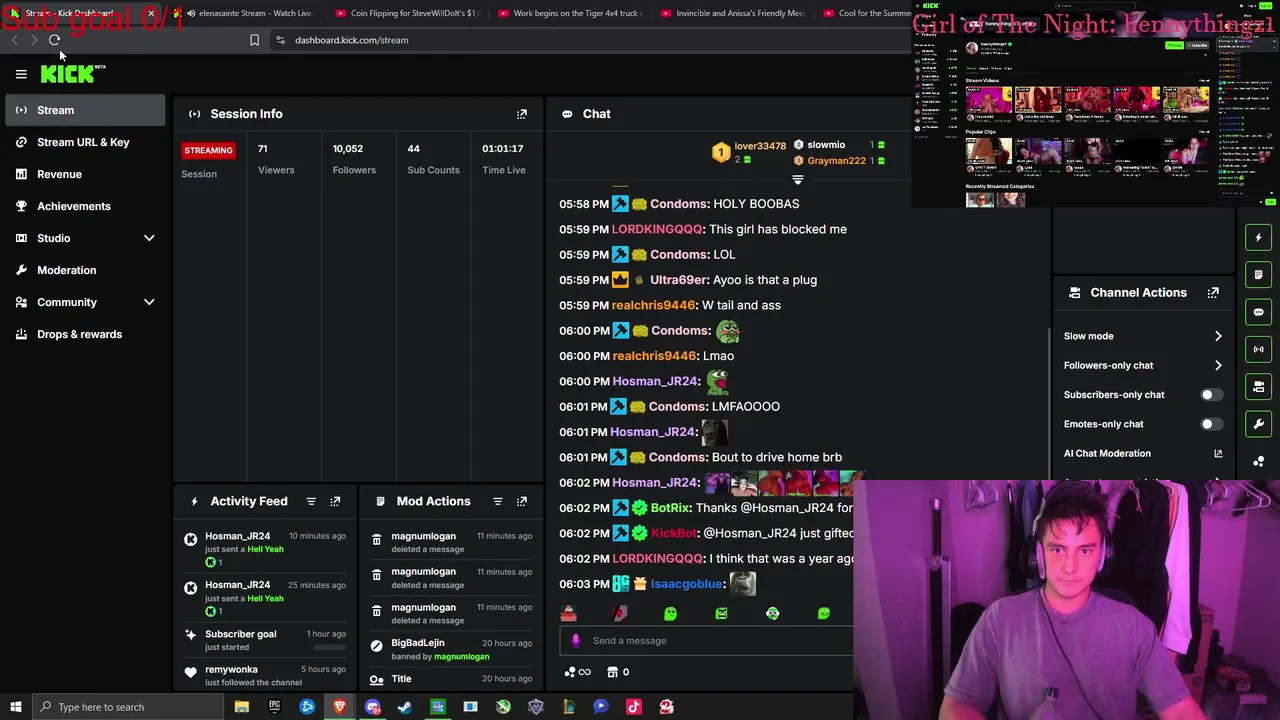Select the remywonka followed activity entry
This screenshot has height=720, width=1280.
click(265, 676)
